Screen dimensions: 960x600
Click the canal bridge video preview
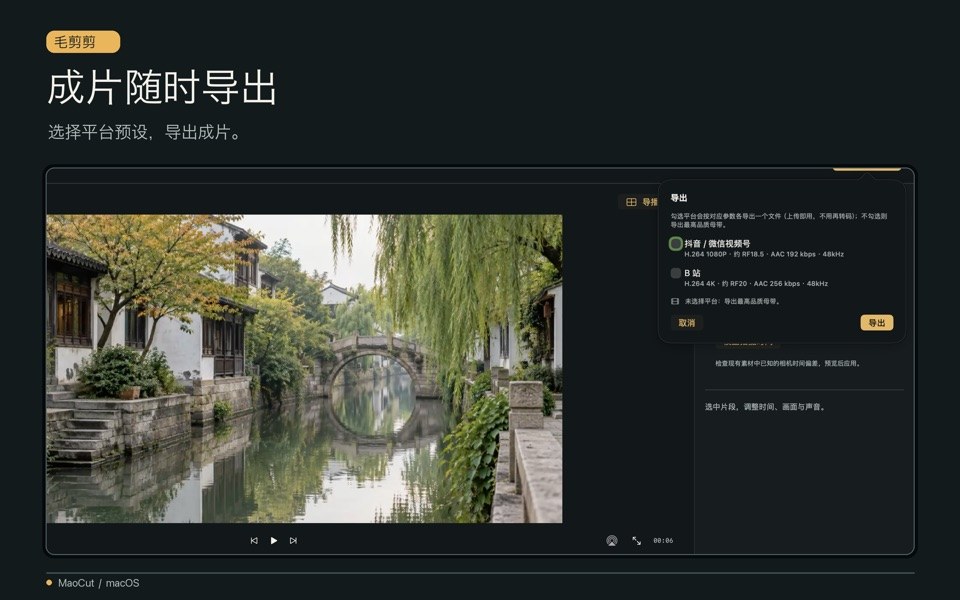tap(304, 369)
